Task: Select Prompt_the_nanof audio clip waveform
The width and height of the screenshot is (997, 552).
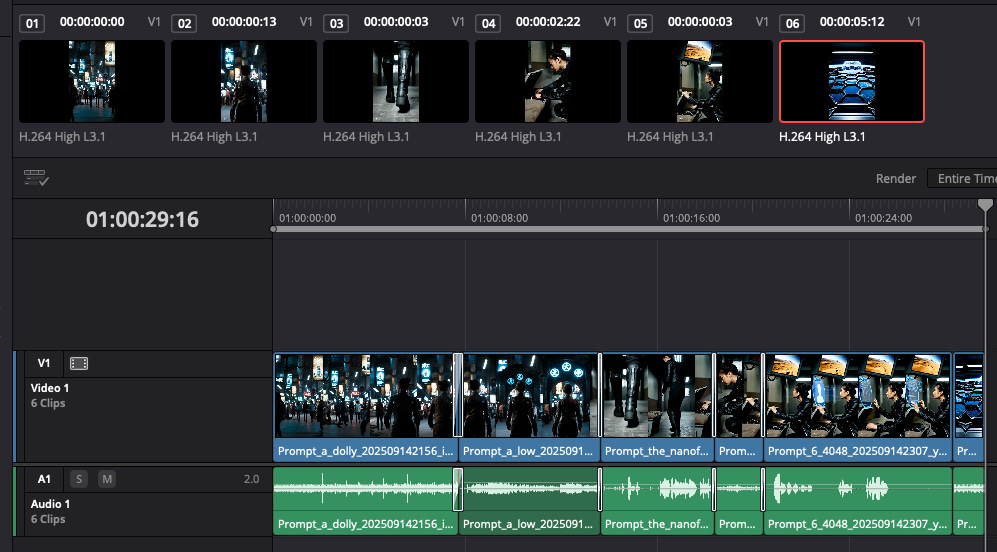Action: (x=657, y=489)
